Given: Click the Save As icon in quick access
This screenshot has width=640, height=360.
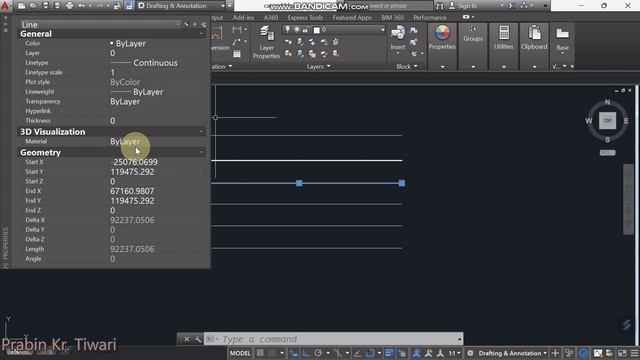Looking at the screenshot, I should point(57,6).
